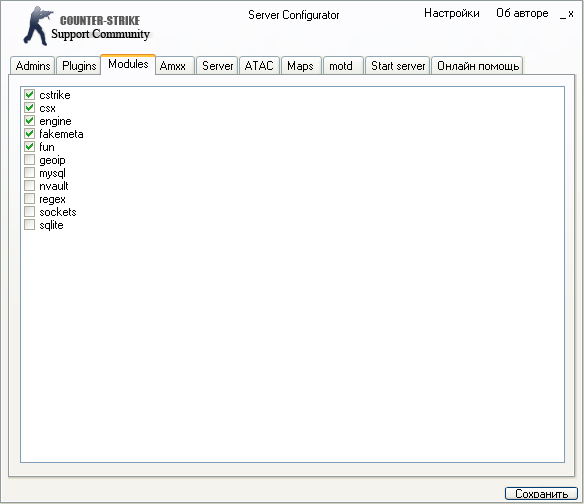The image size is (584, 504).
Task: Switch to the Admins tab
Action: (x=33, y=66)
